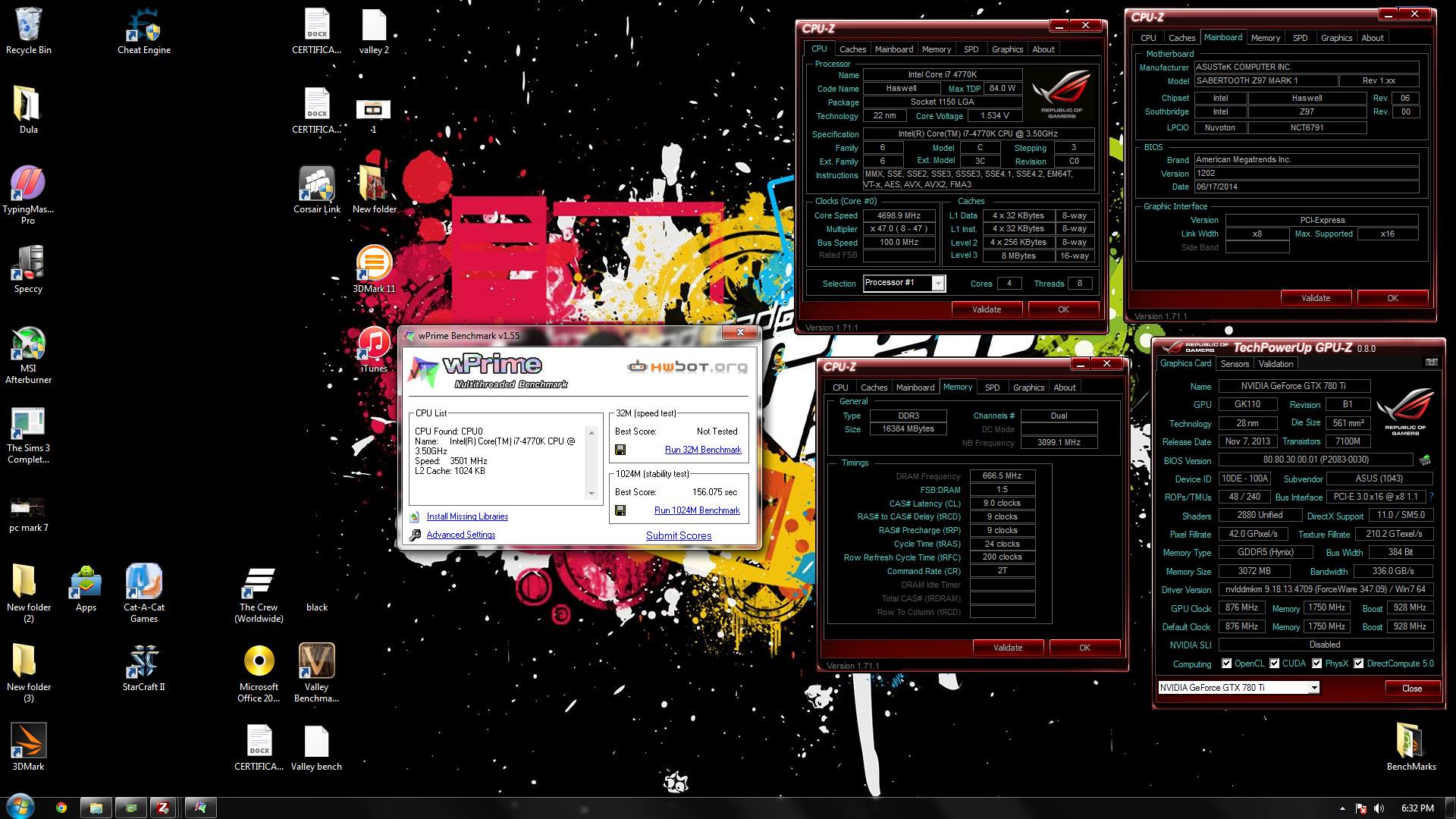Launch Speccy from the desktop
This screenshot has height=819, width=1456.
(x=28, y=269)
